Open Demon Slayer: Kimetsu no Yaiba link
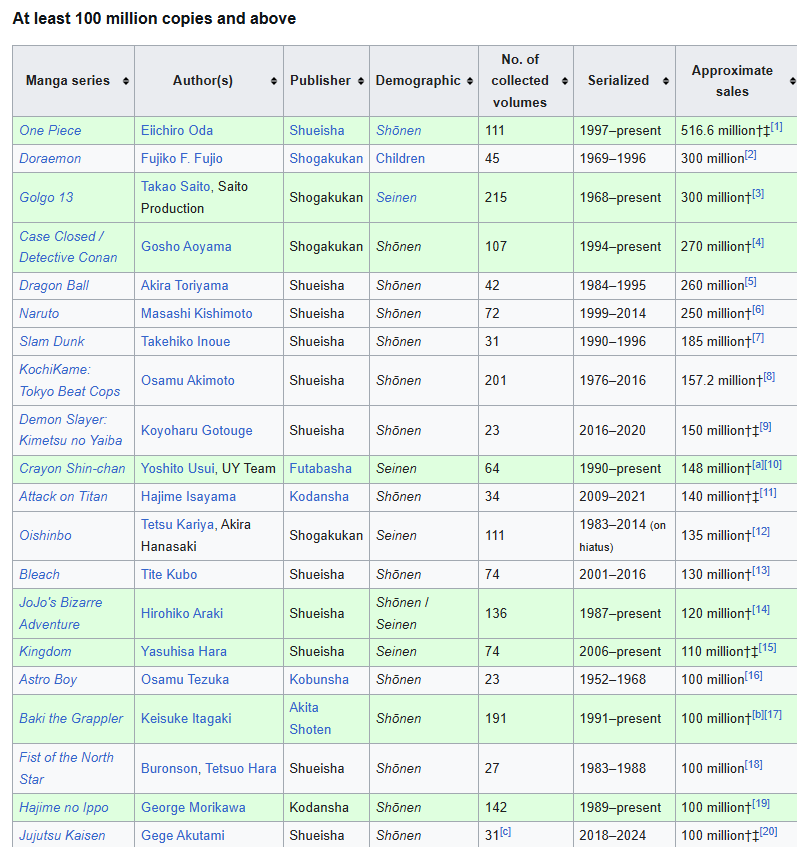The width and height of the screenshot is (797, 847). point(71,431)
